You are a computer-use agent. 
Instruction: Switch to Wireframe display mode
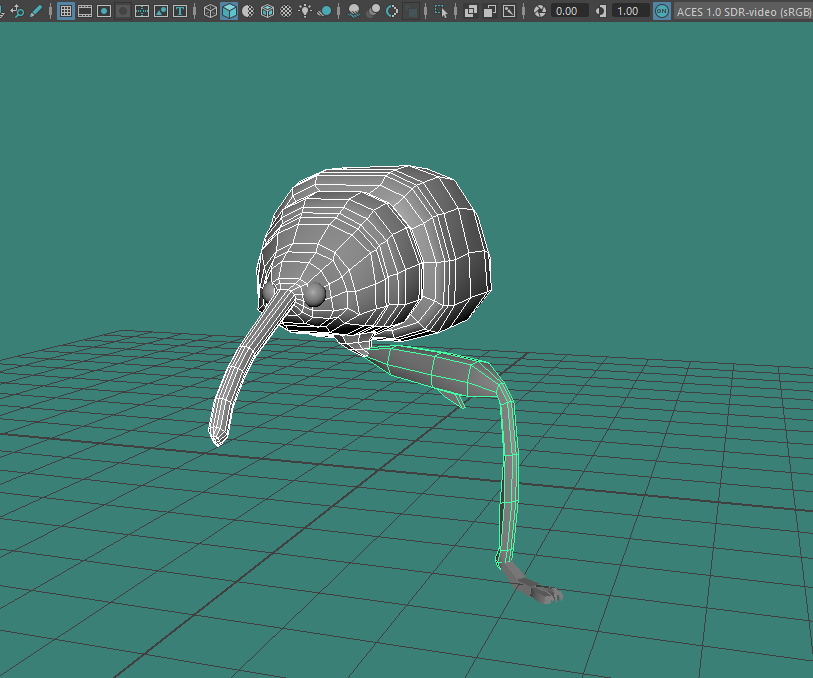210,11
